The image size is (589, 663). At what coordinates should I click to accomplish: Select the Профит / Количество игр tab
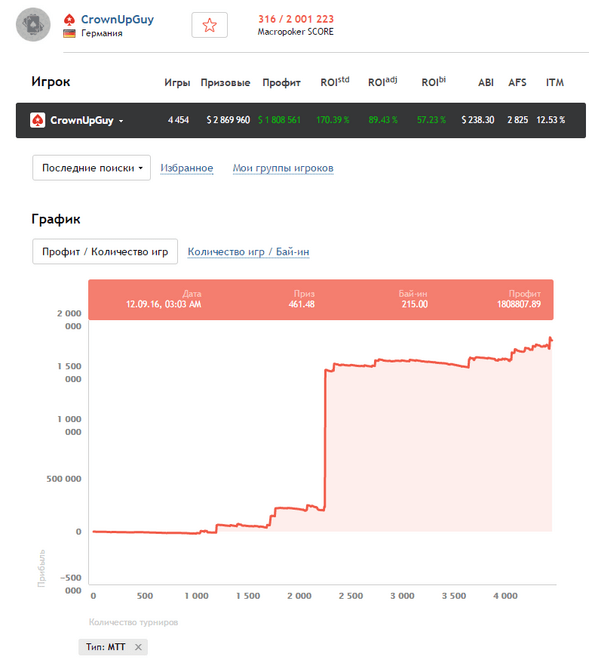[x=105, y=252]
